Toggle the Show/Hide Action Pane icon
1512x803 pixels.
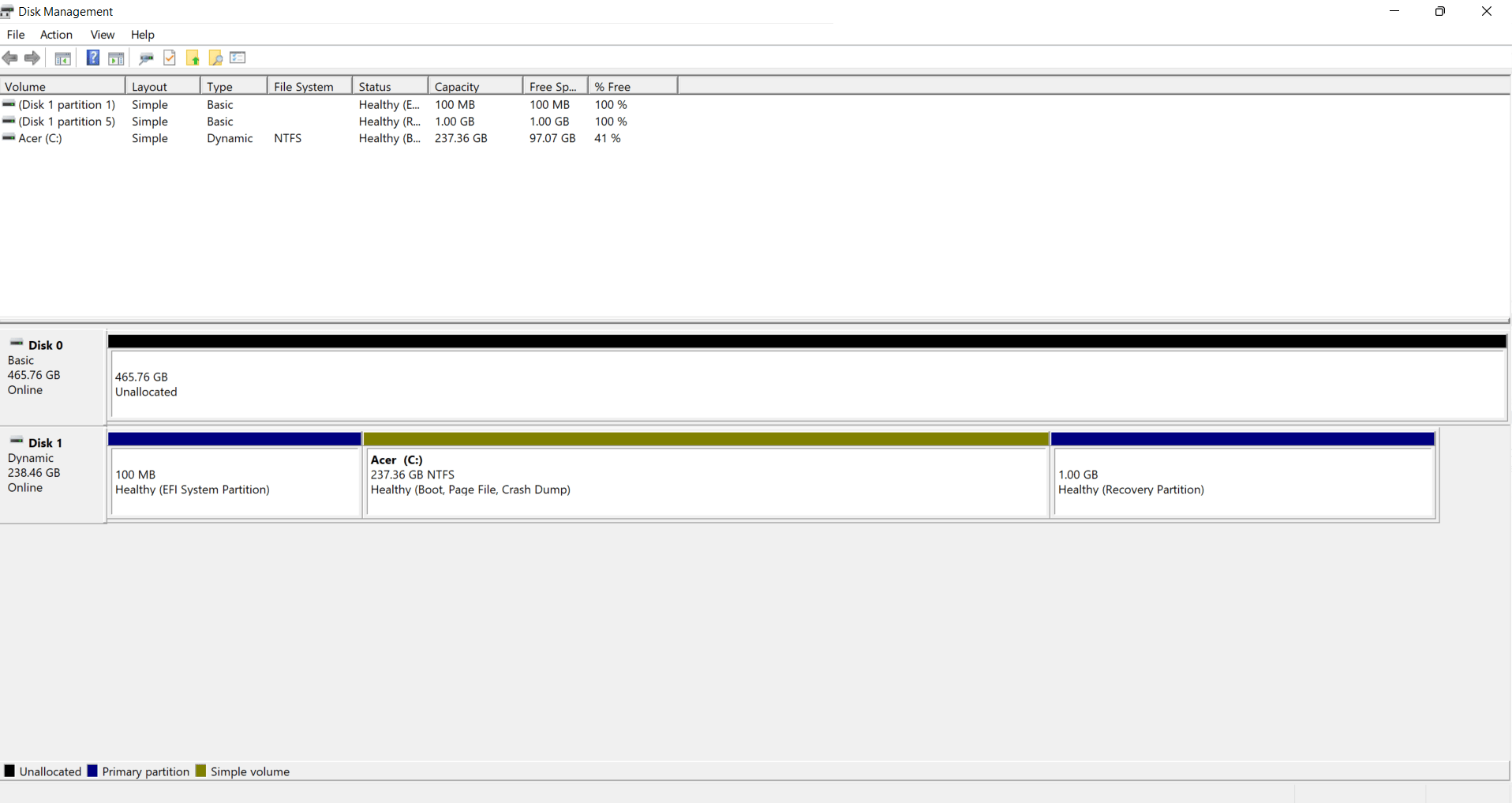click(116, 58)
